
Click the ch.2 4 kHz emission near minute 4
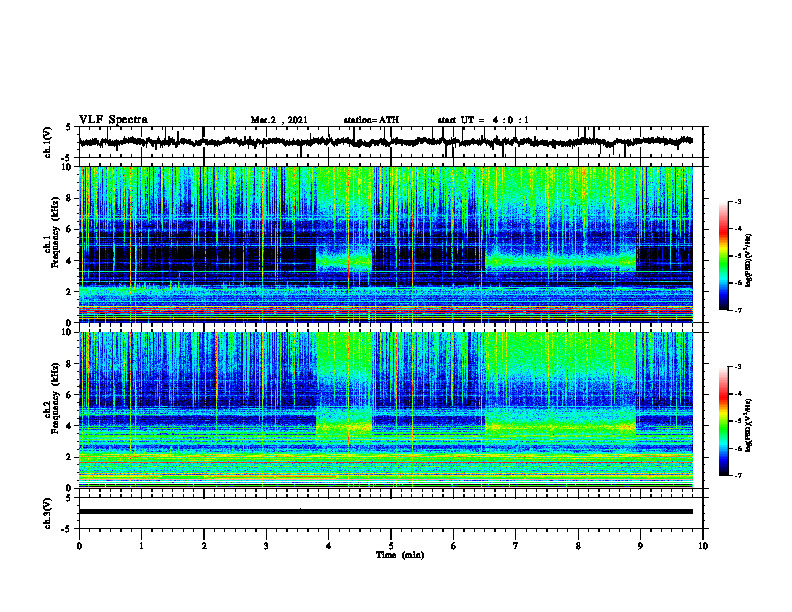click(x=344, y=426)
